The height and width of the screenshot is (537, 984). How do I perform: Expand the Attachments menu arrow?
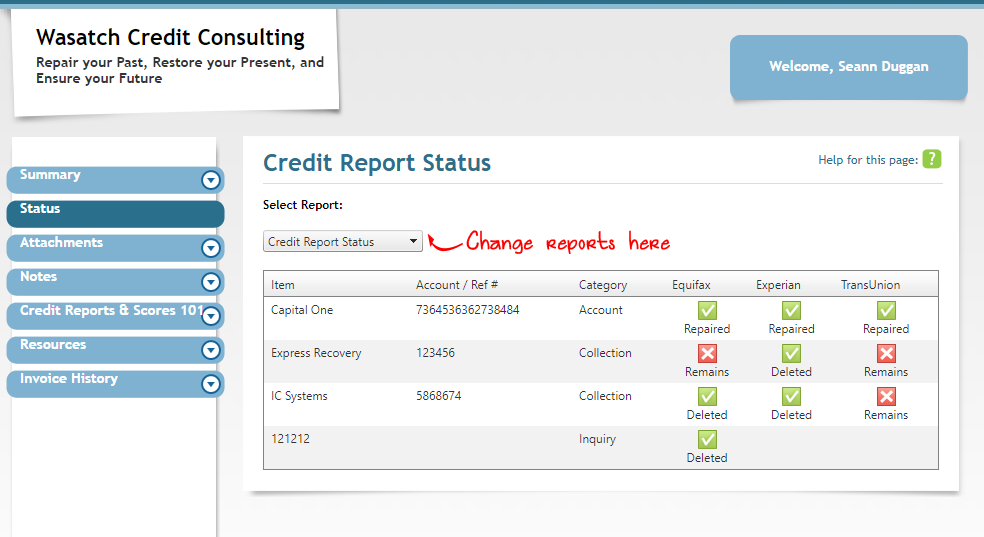coord(211,248)
